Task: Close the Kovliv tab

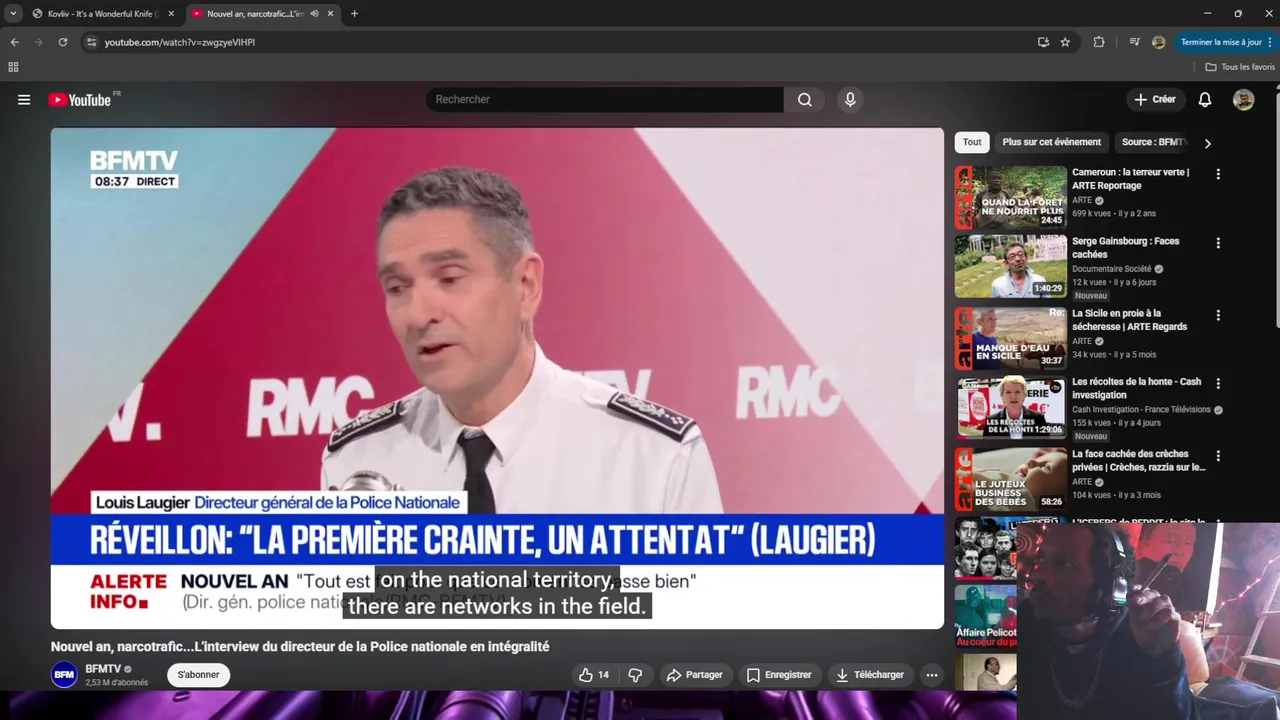Action: 171,14
